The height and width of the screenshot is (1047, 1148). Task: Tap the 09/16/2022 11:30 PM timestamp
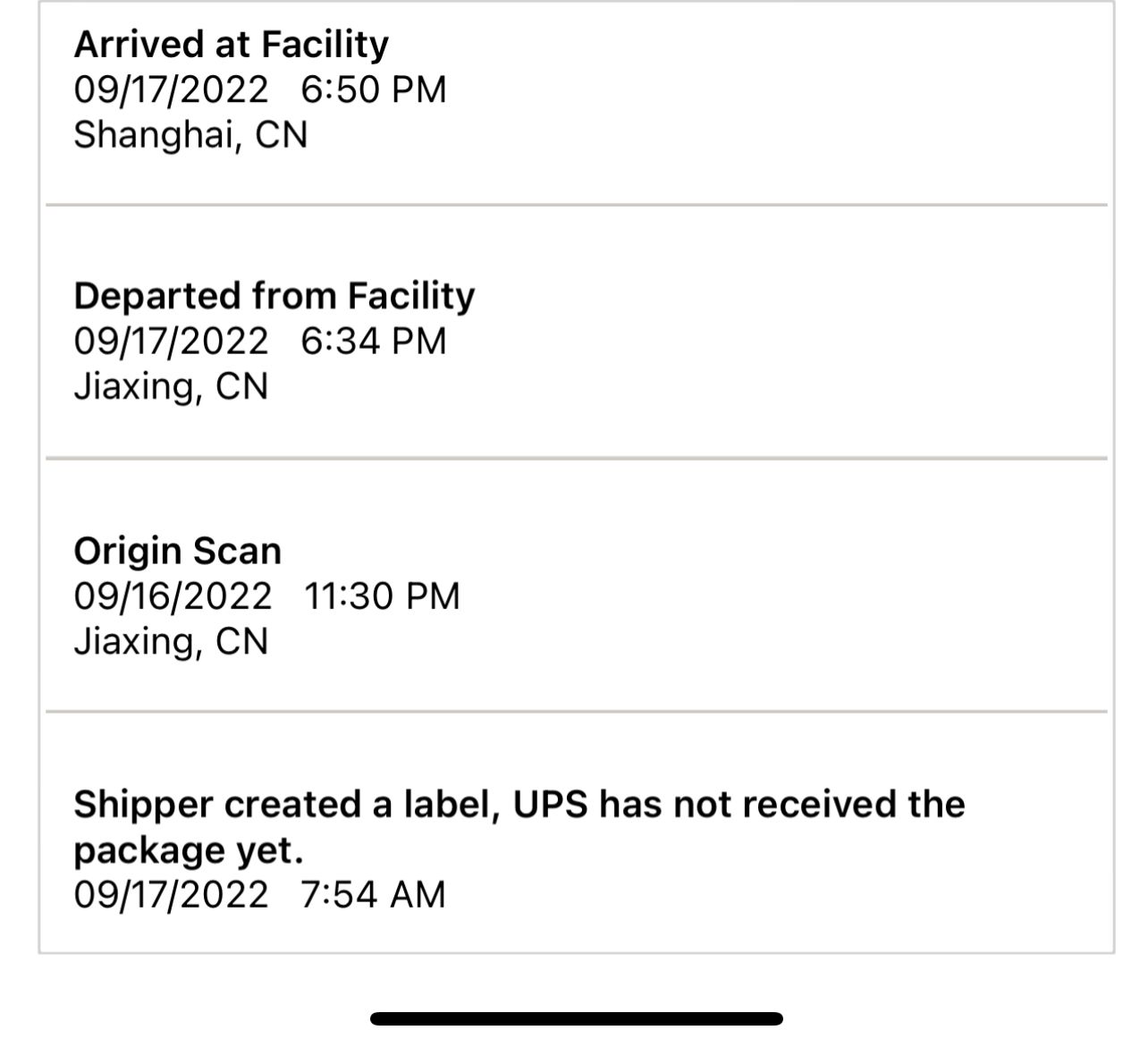(266, 596)
